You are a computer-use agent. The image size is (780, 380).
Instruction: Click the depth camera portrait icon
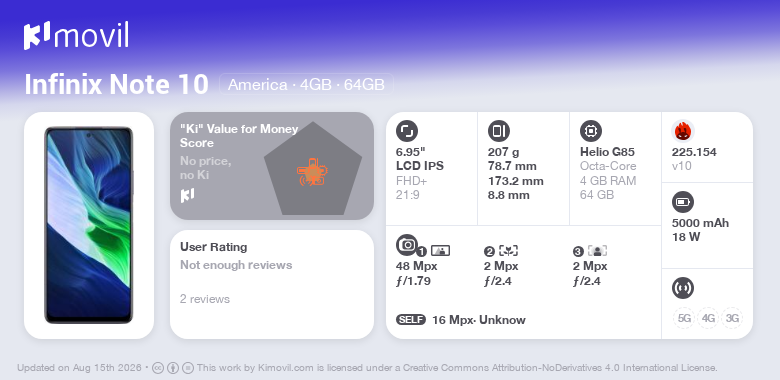597,251
